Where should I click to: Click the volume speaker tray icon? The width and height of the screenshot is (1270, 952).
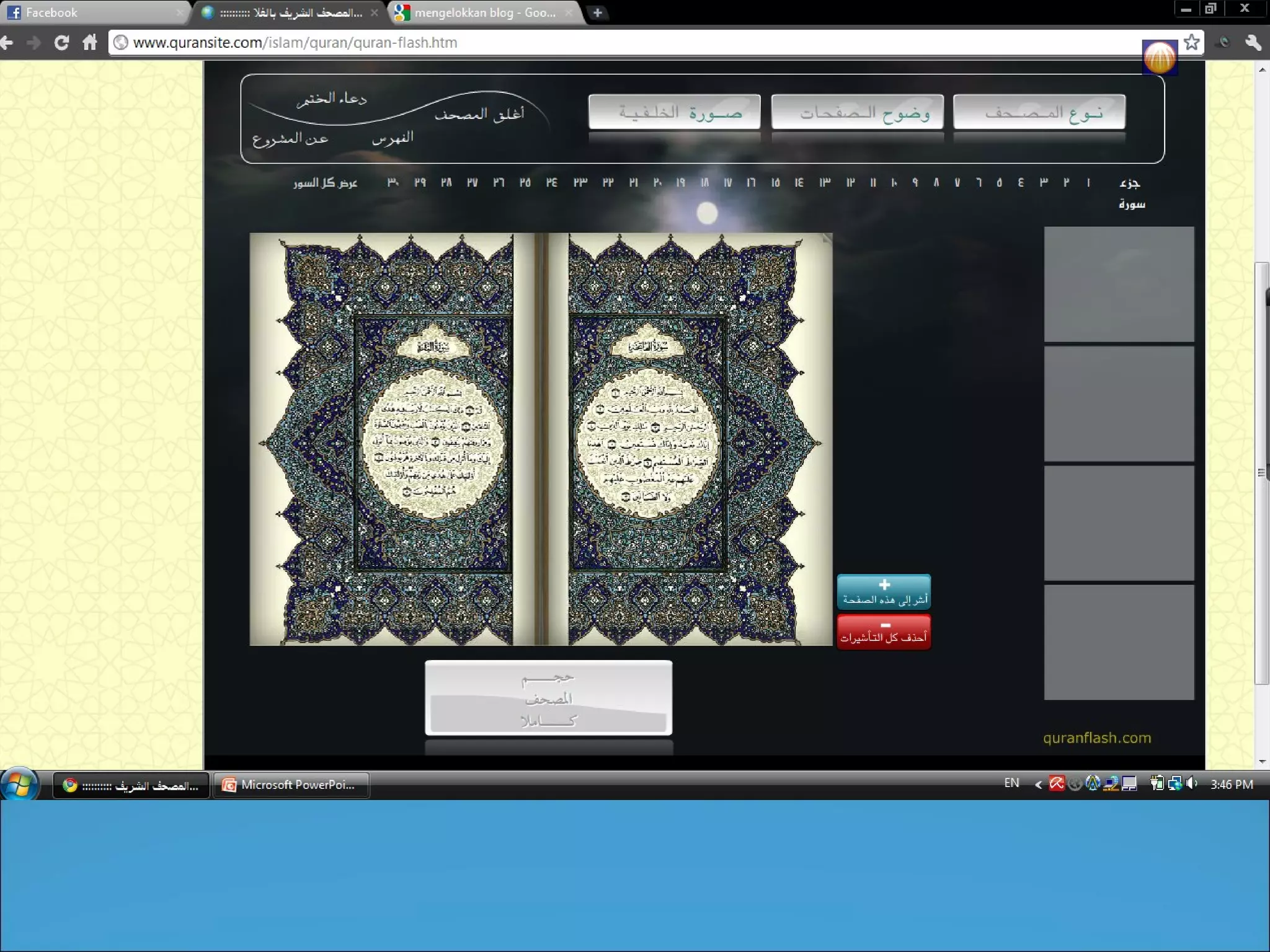pos(1191,783)
